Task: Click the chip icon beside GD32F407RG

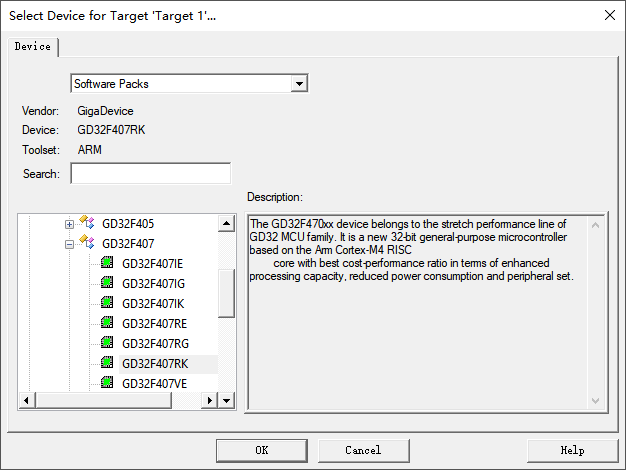Action: point(107,342)
